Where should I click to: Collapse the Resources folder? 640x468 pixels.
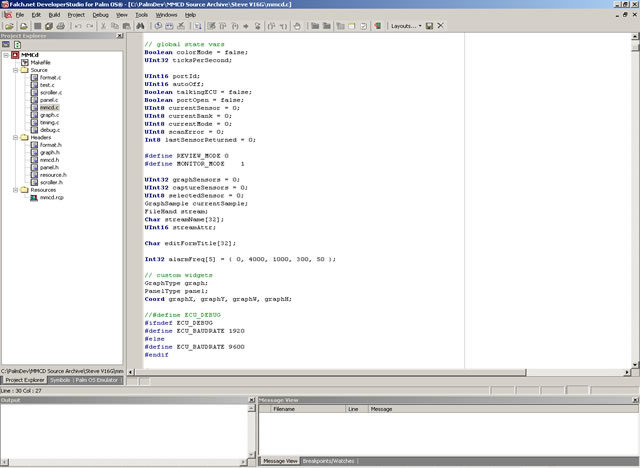[x=15, y=189]
